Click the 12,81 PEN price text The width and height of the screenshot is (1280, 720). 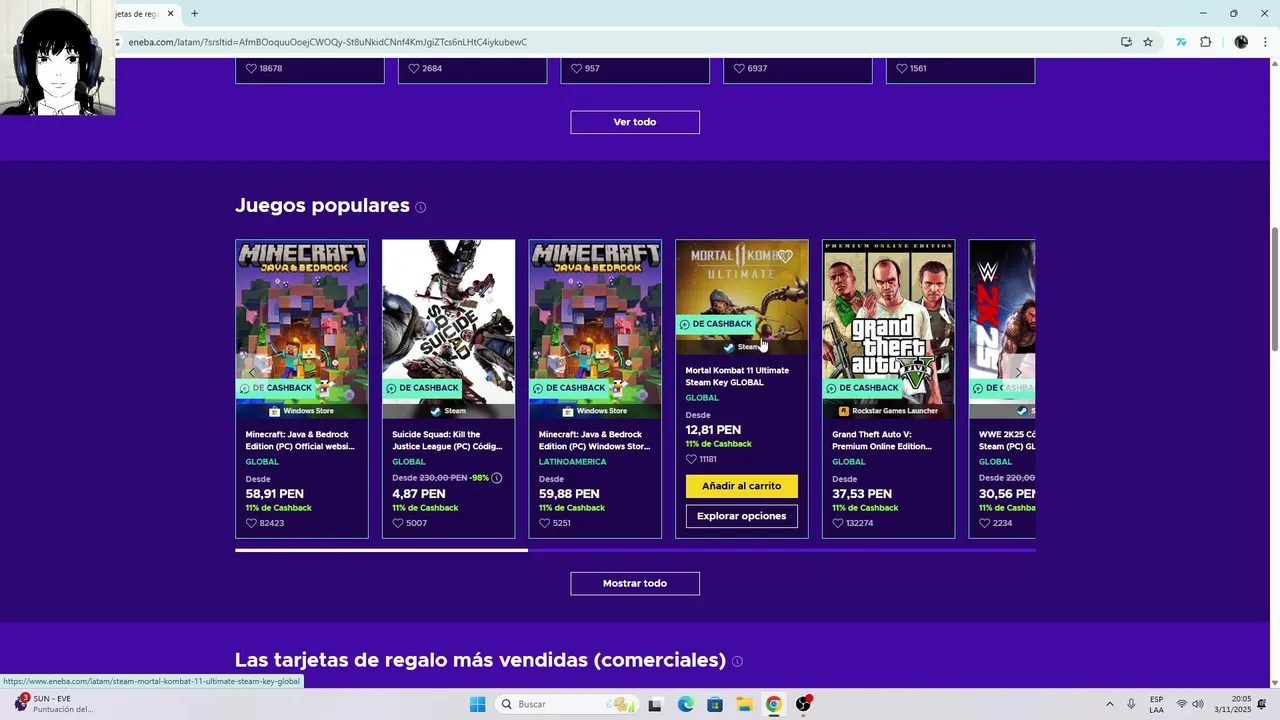coord(713,430)
